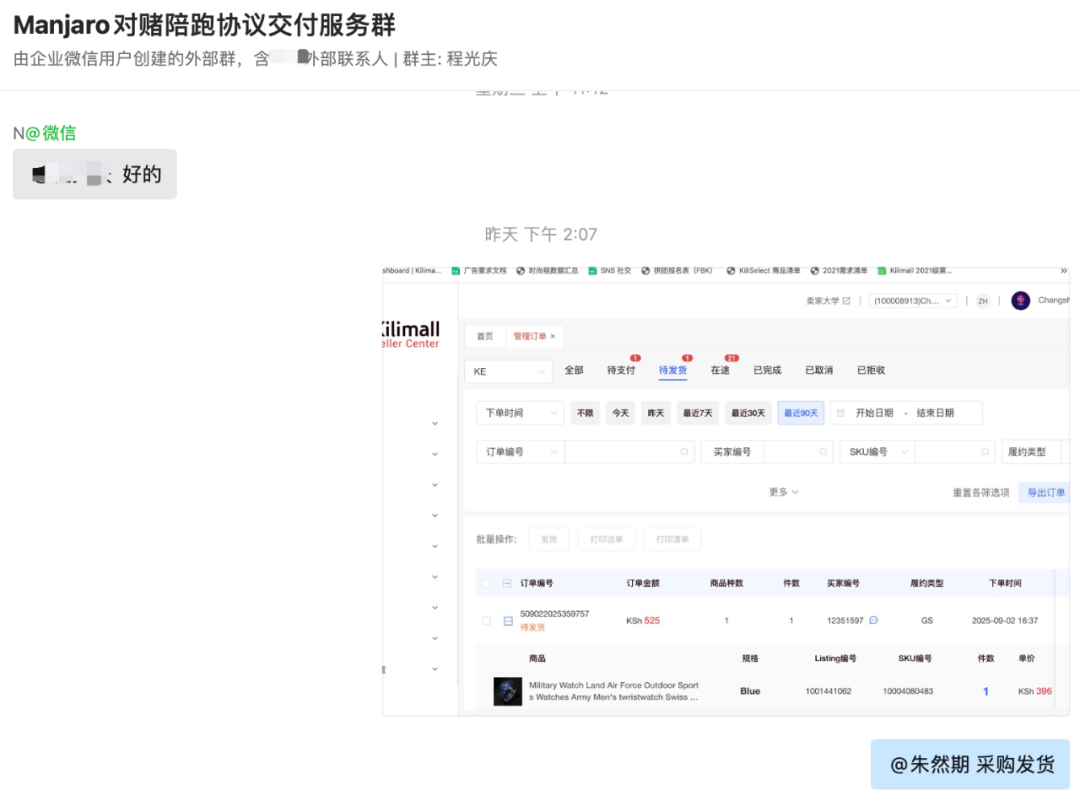Open the SNS 社交 bookmark
1080x796 pixels.
(x=610, y=271)
